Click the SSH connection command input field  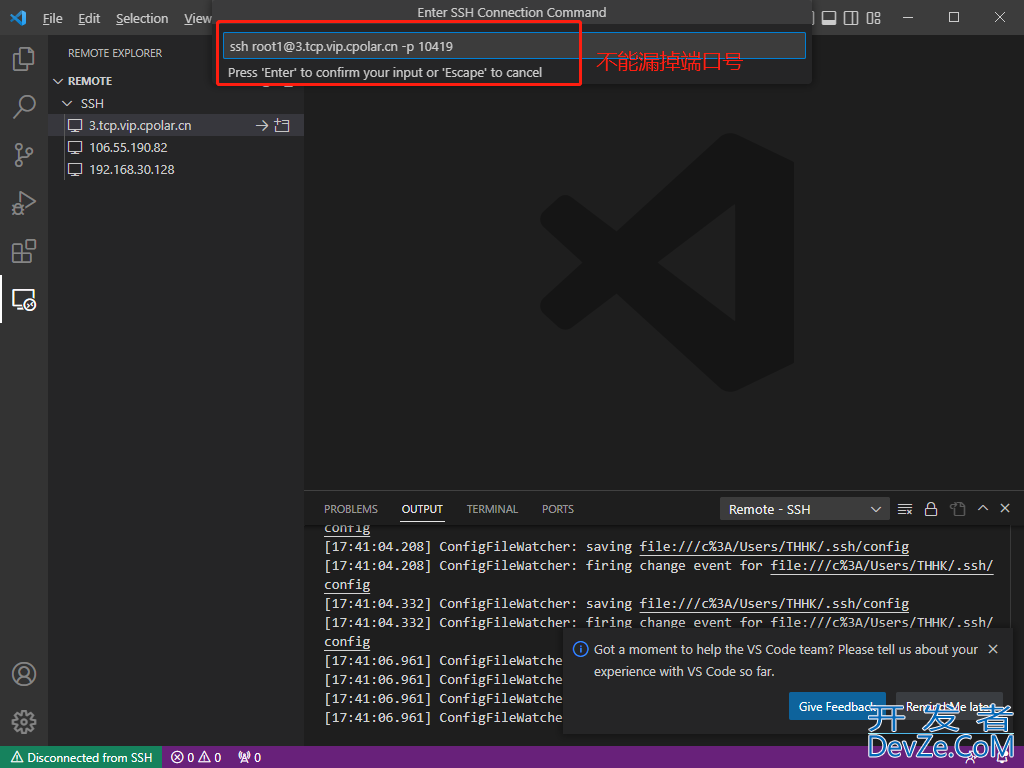pos(514,46)
